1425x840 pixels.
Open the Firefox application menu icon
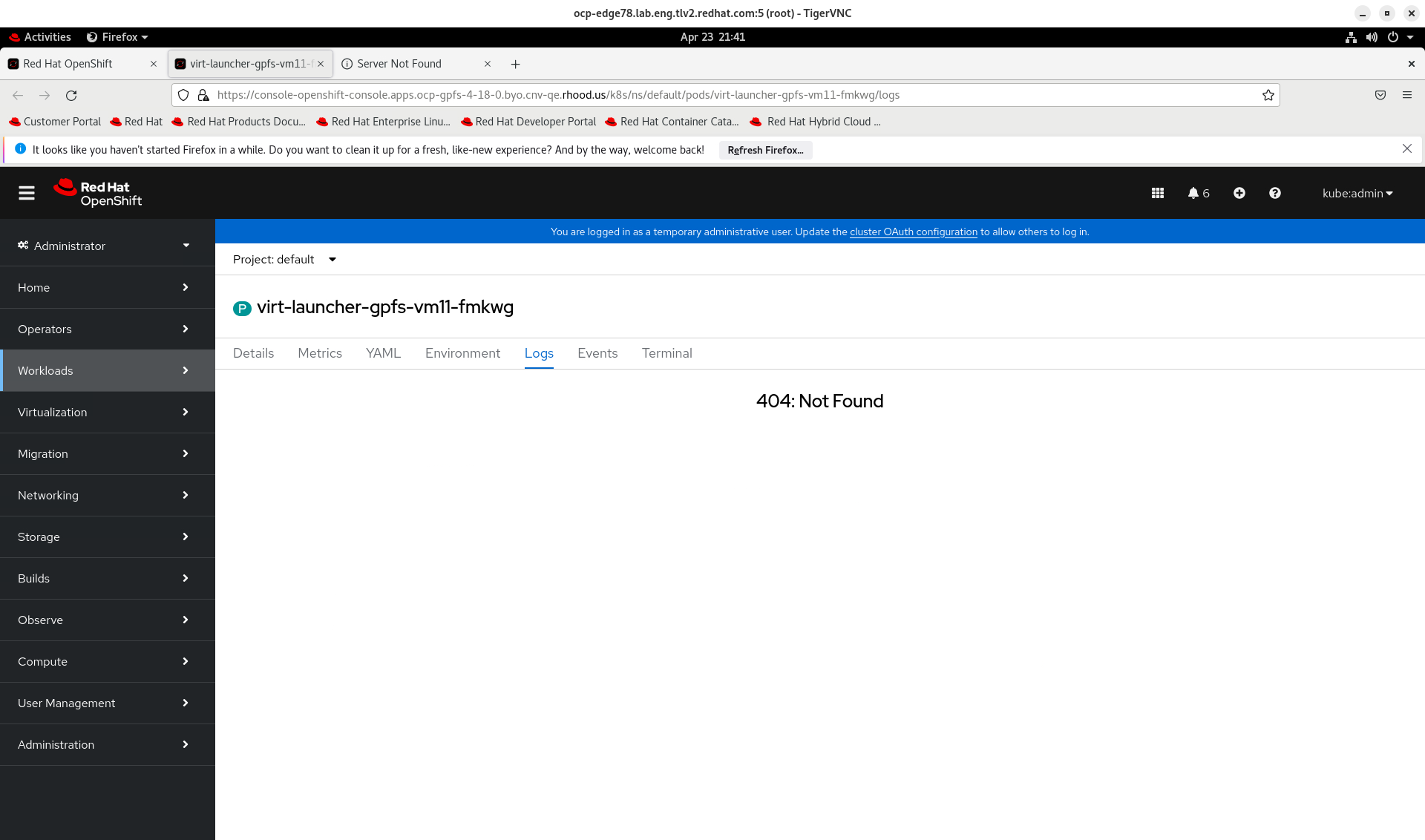pos(1406,95)
